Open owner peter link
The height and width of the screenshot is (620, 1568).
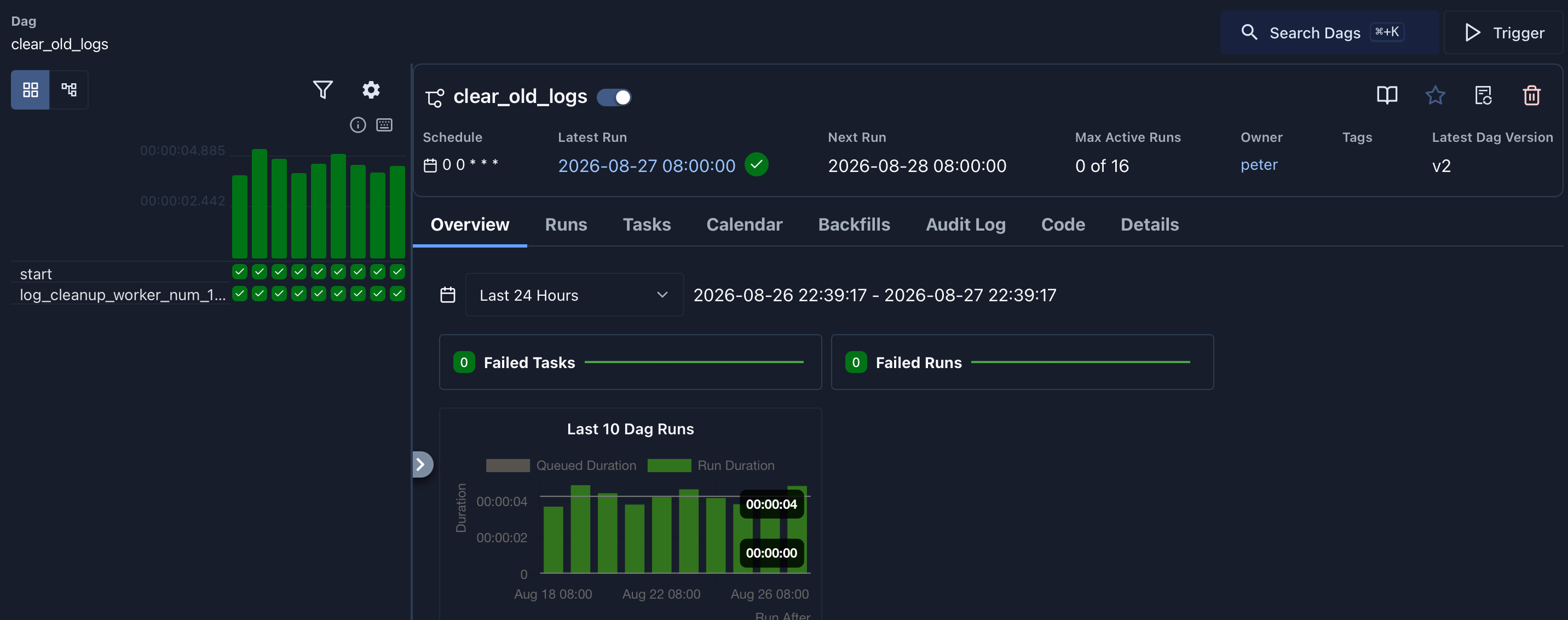pyautogui.click(x=1259, y=164)
